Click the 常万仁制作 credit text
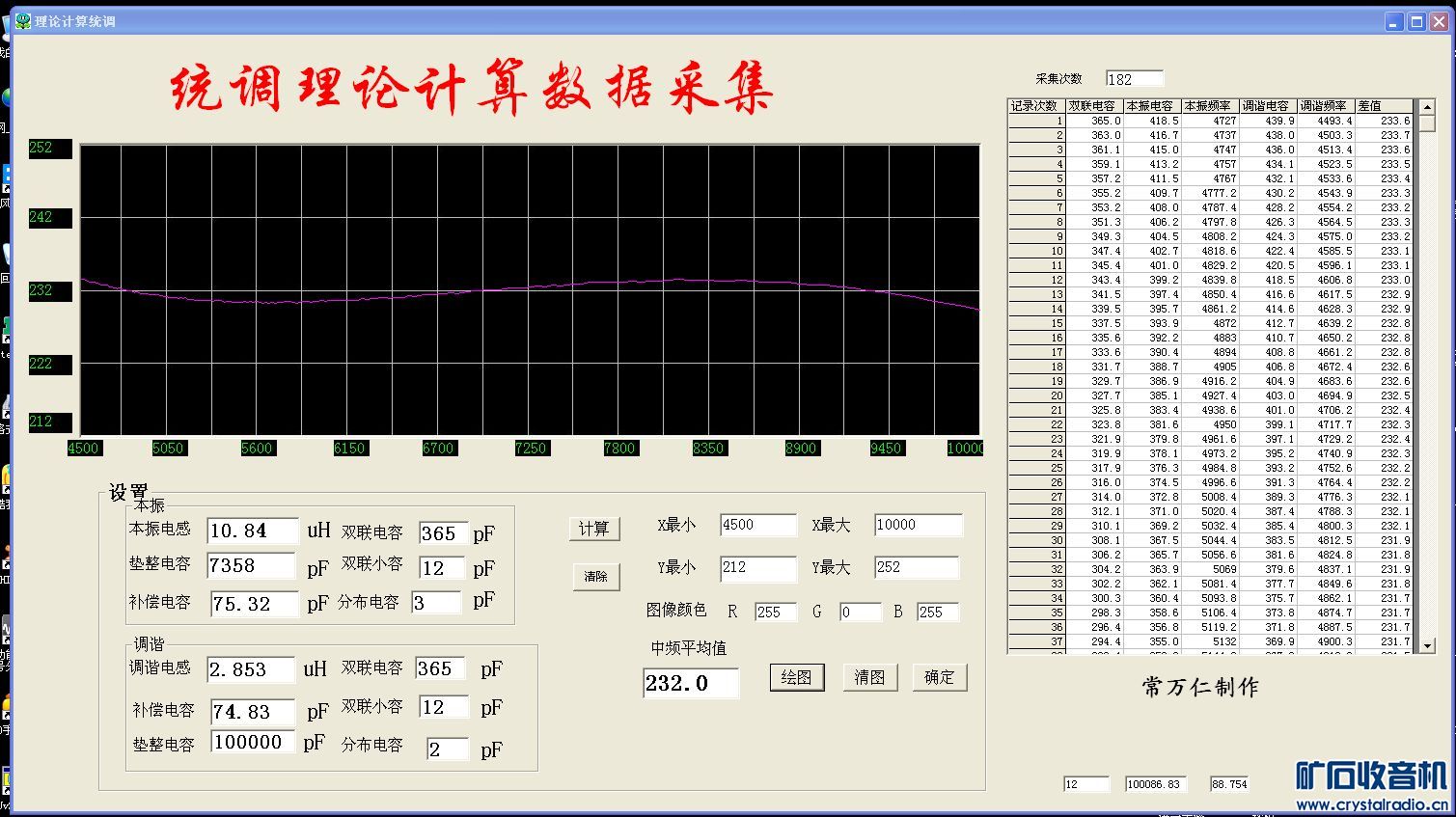Viewport: 1456px width, 817px height. pyautogui.click(x=1200, y=687)
